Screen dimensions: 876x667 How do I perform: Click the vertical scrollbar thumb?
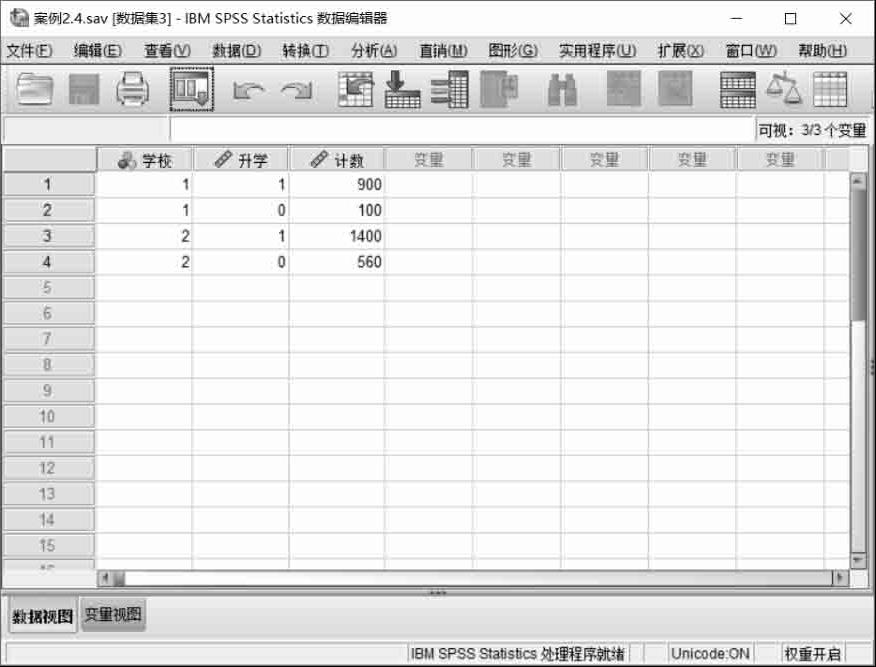(x=859, y=254)
